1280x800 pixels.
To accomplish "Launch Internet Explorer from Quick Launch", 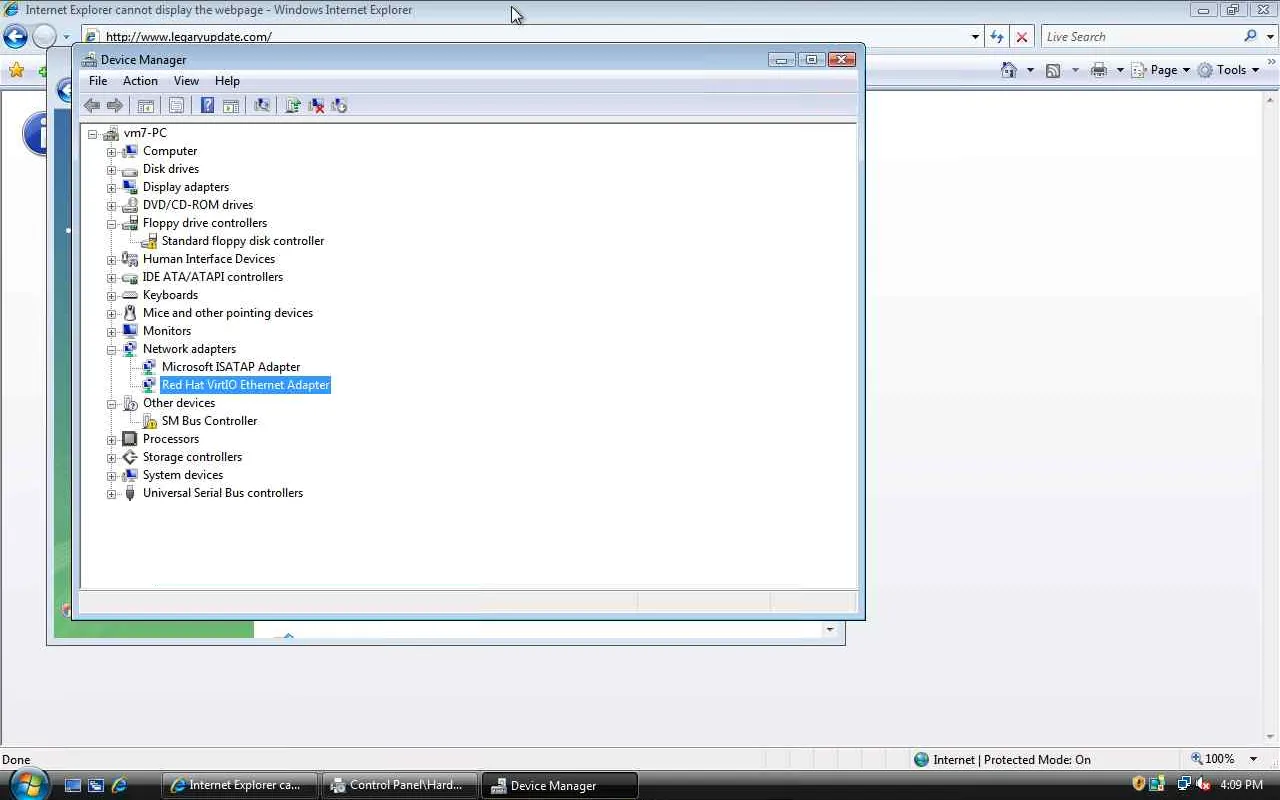I will point(119,785).
